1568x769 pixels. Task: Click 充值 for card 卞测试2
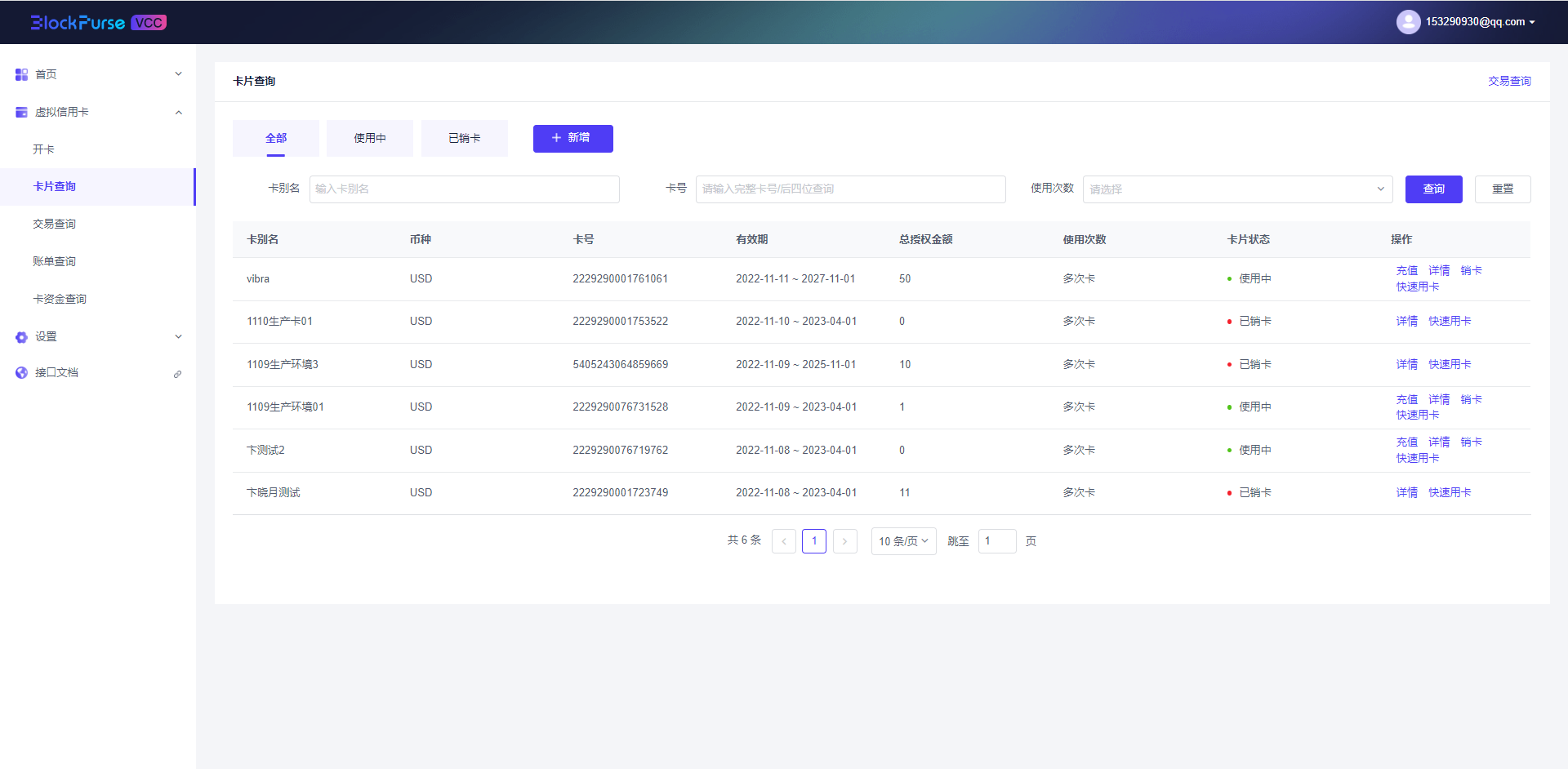[1407, 442]
